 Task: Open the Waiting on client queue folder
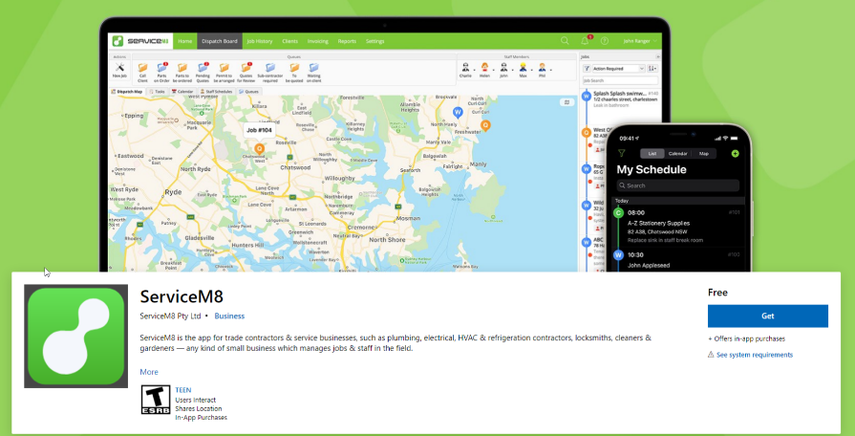314,72
